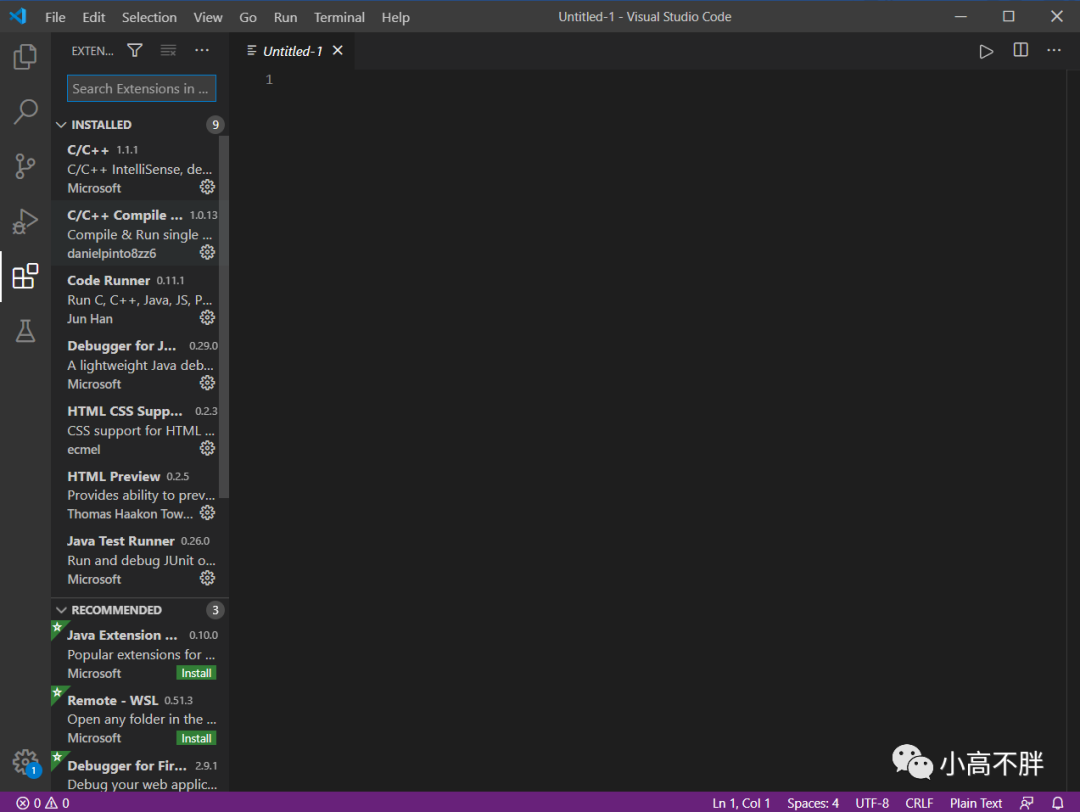1080x812 pixels.
Task: Split the editor to the right
Action: (1021, 50)
